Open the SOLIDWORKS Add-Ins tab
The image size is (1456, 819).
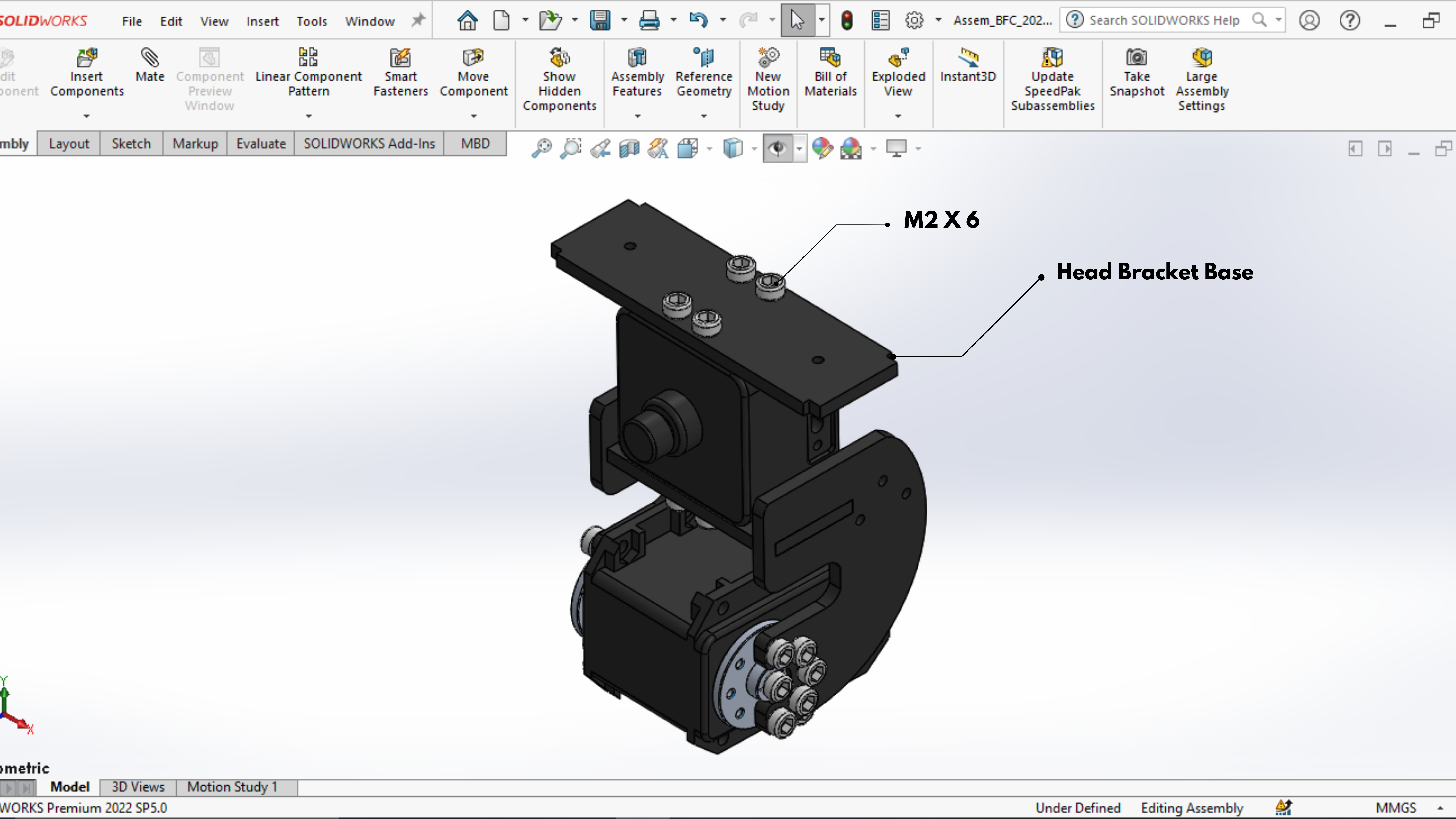[x=369, y=144]
